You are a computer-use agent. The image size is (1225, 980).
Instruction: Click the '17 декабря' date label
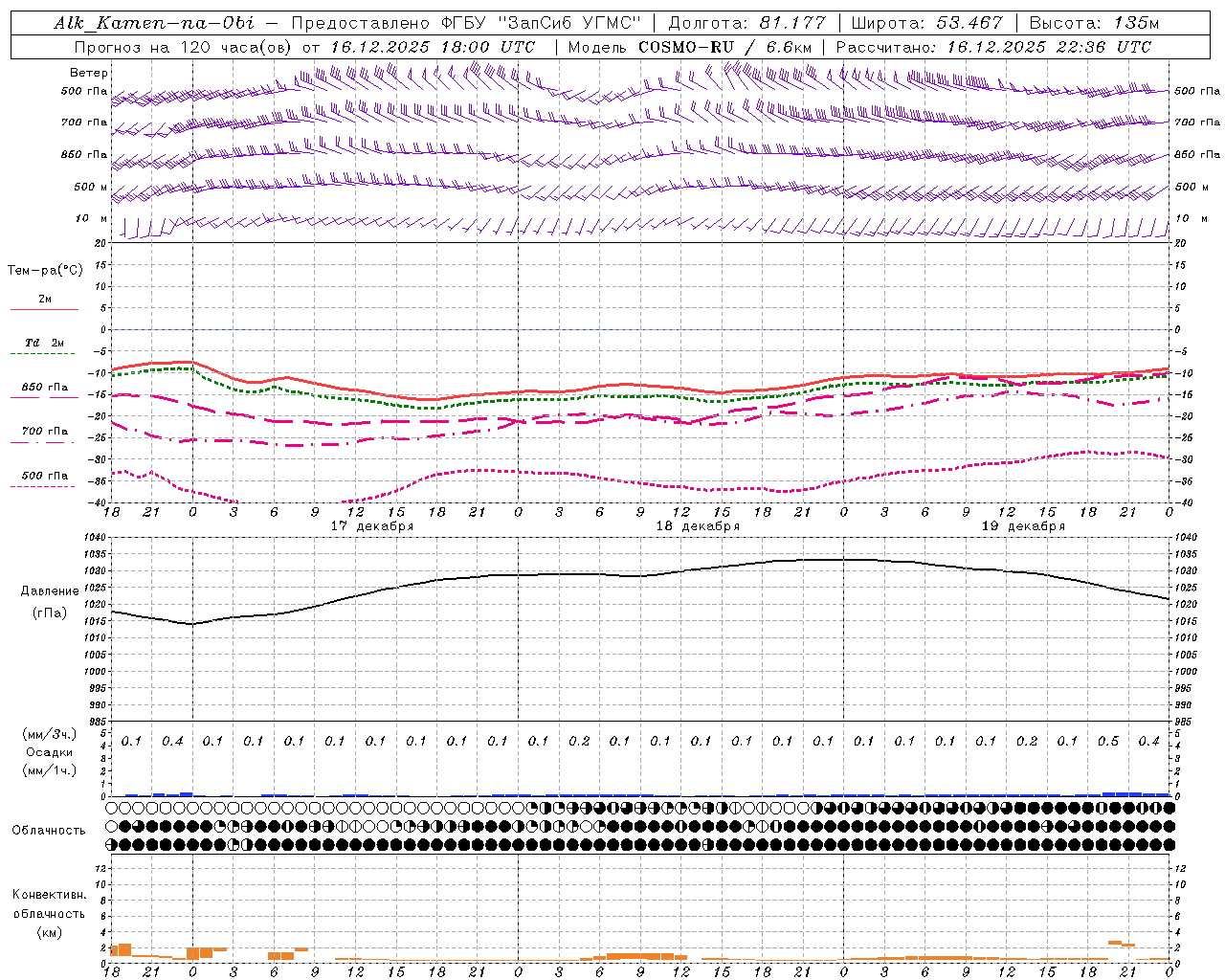tap(372, 526)
